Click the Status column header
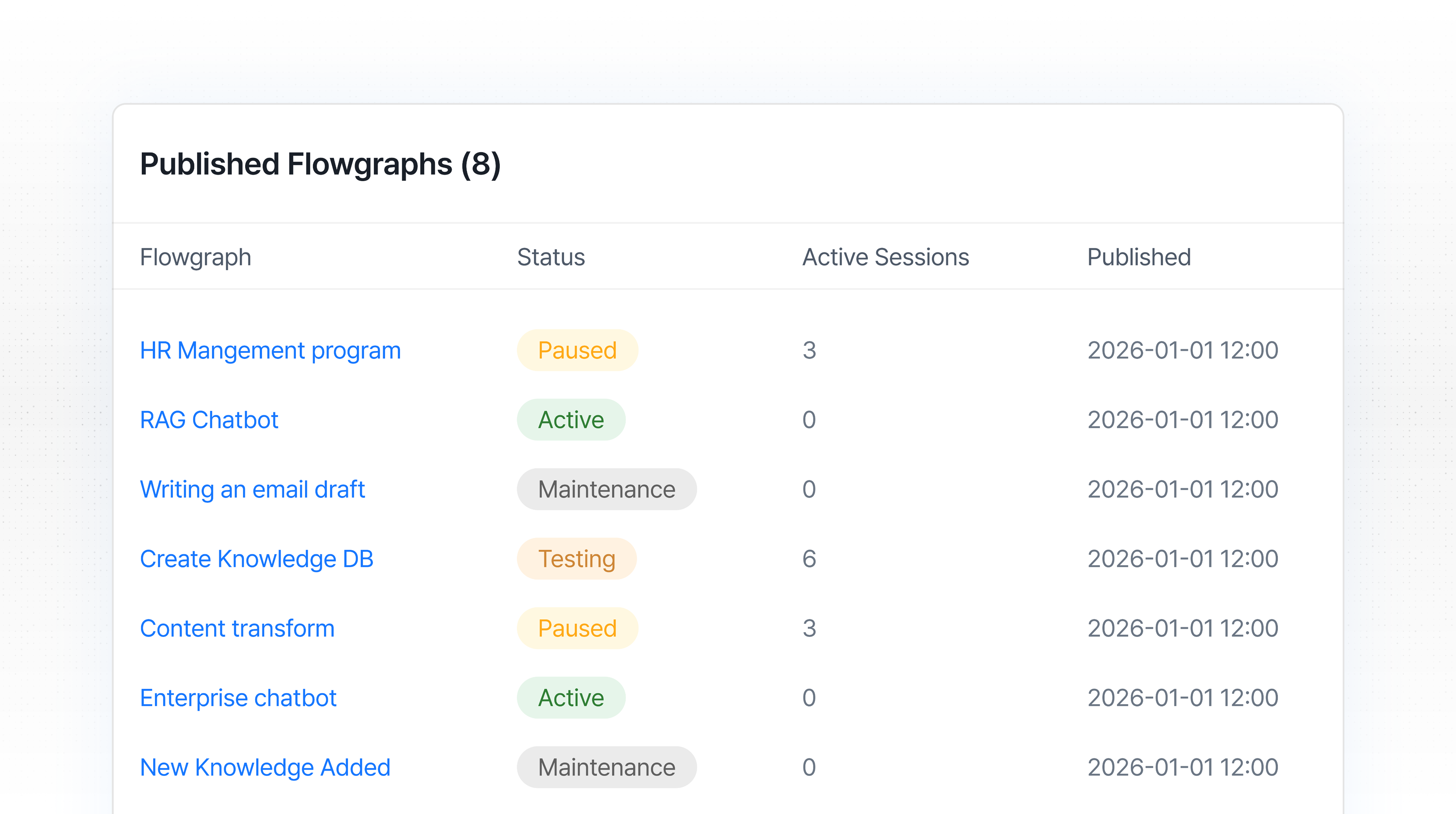This screenshot has width=1456, height=814. pyautogui.click(x=551, y=257)
